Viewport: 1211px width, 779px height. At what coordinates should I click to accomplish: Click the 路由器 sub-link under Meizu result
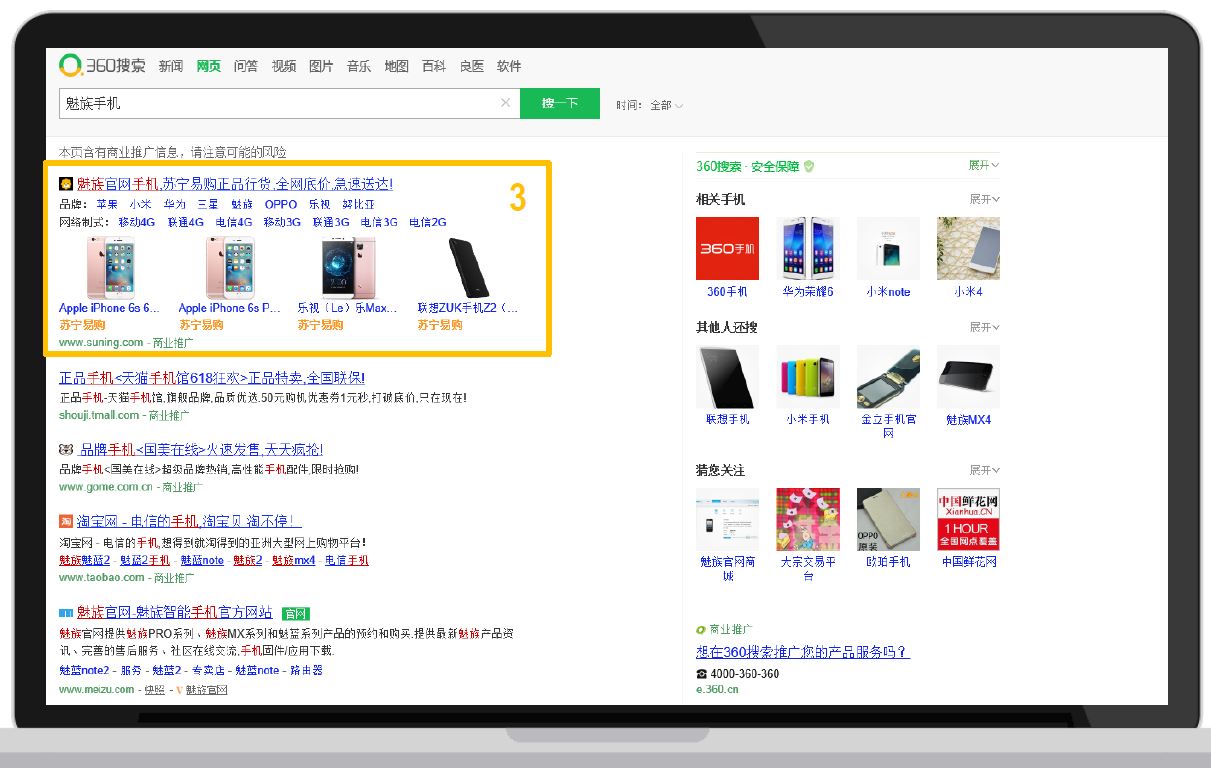[x=306, y=670]
